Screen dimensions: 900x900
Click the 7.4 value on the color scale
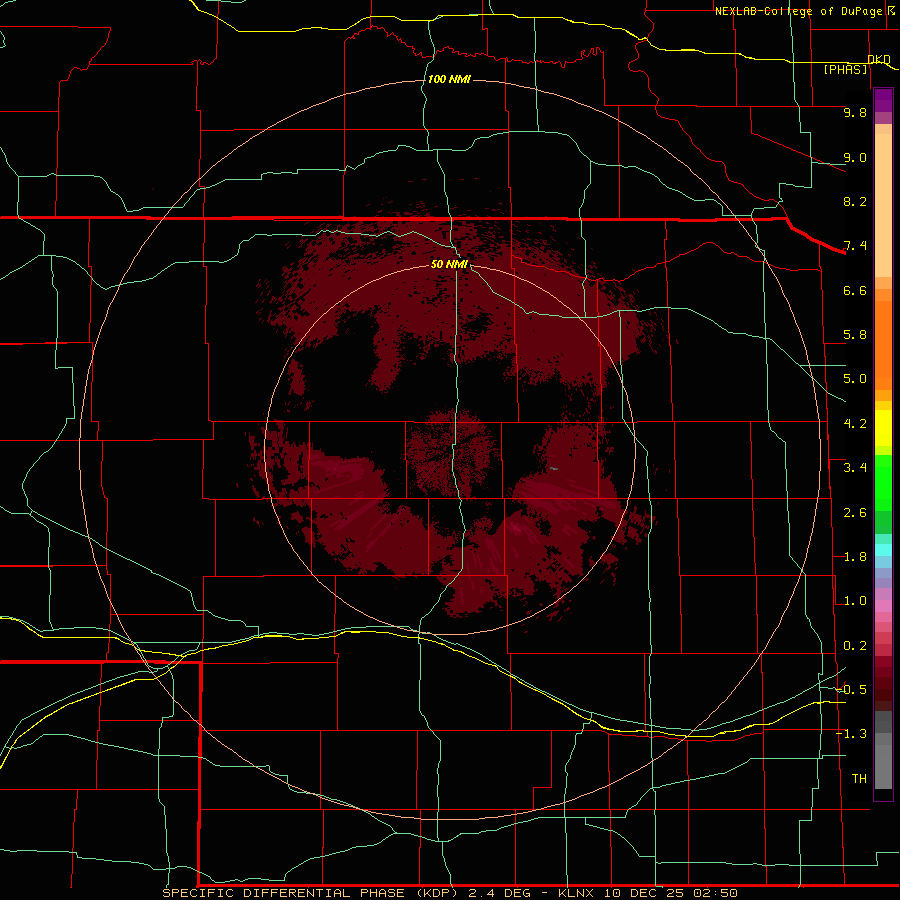click(x=855, y=246)
